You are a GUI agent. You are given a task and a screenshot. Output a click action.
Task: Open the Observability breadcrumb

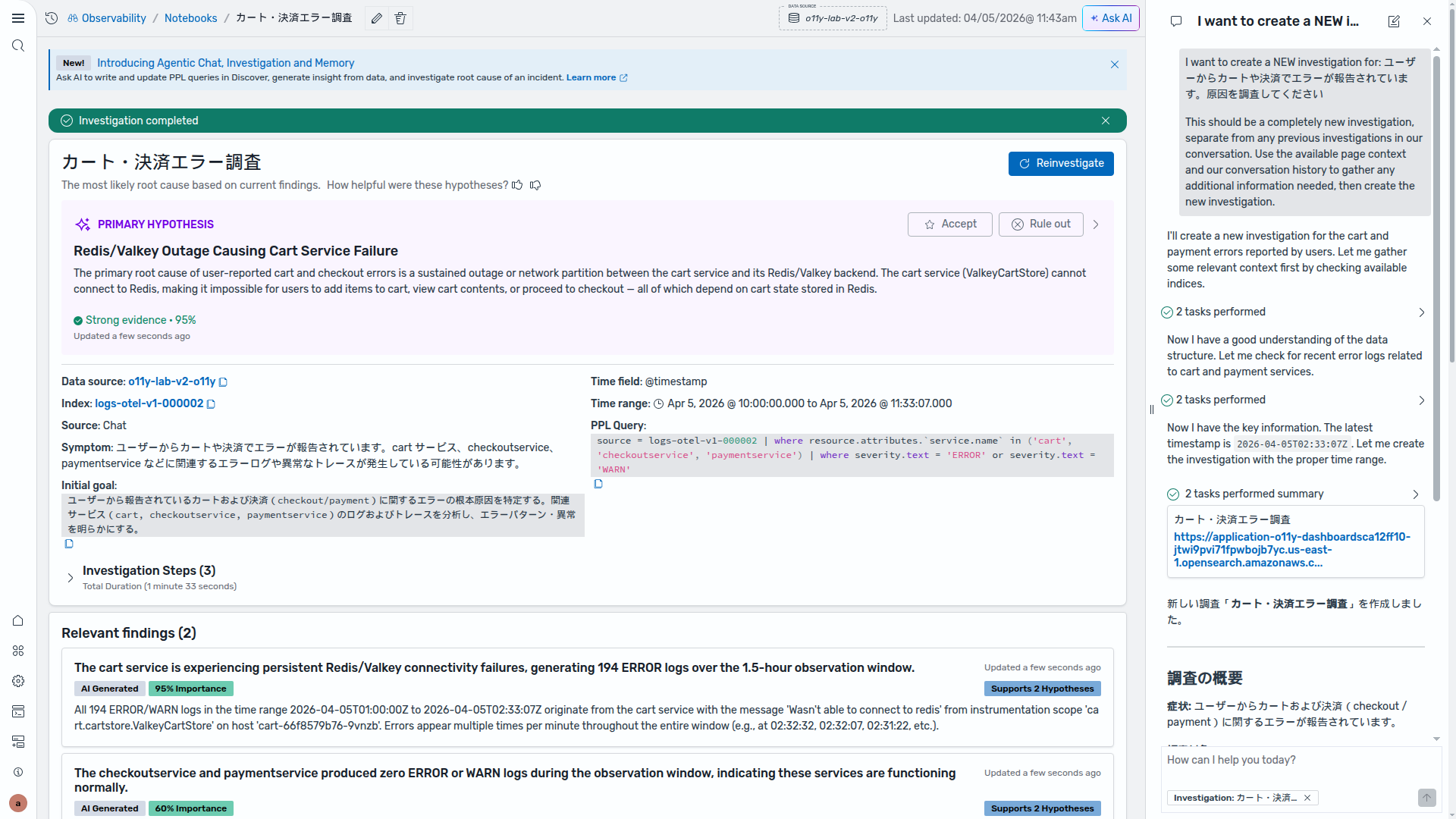[x=107, y=18]
